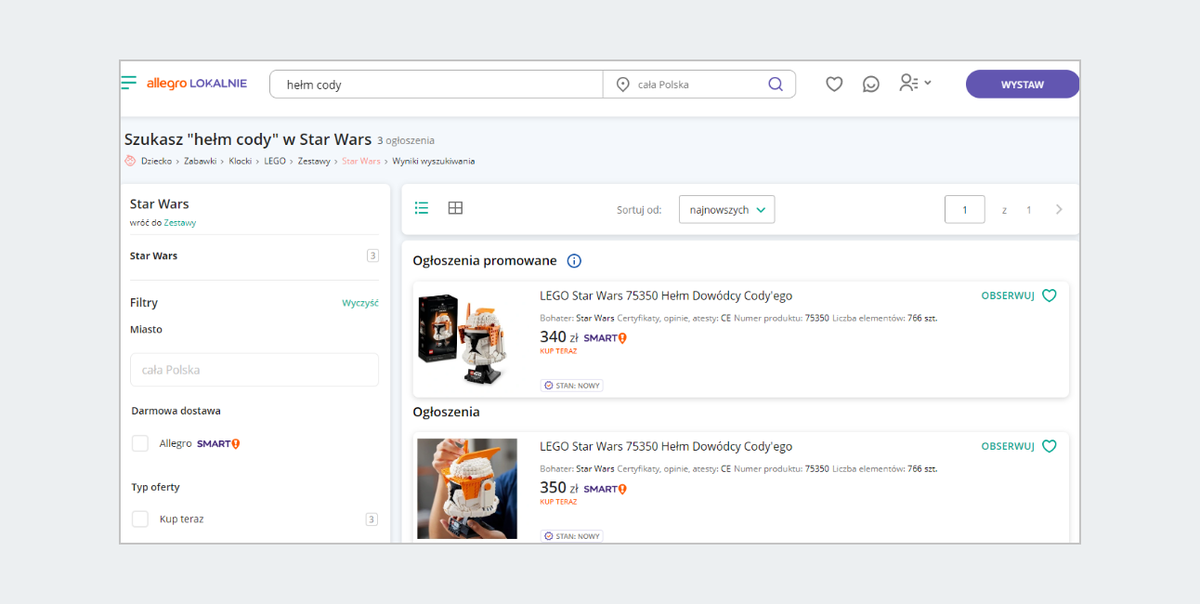
Task: Click the breadcrumb category icon
Action: 130,161
